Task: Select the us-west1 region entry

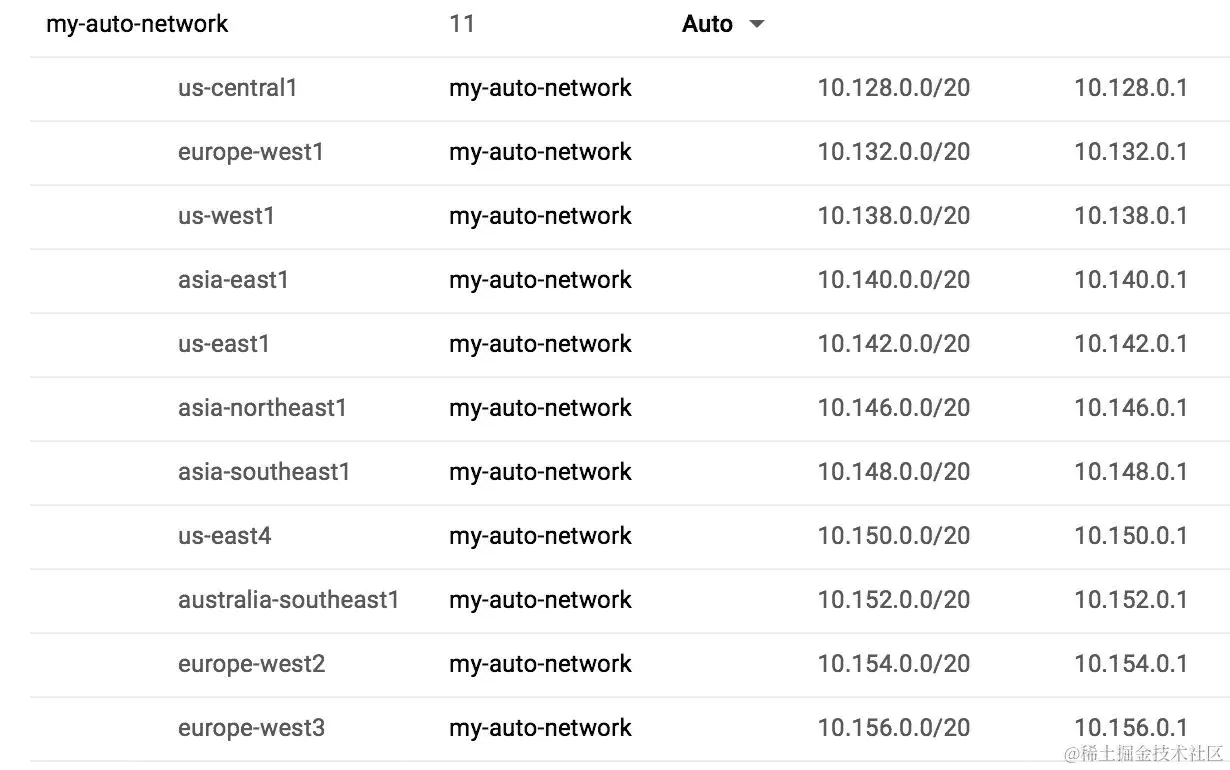Action: (226, 216)
